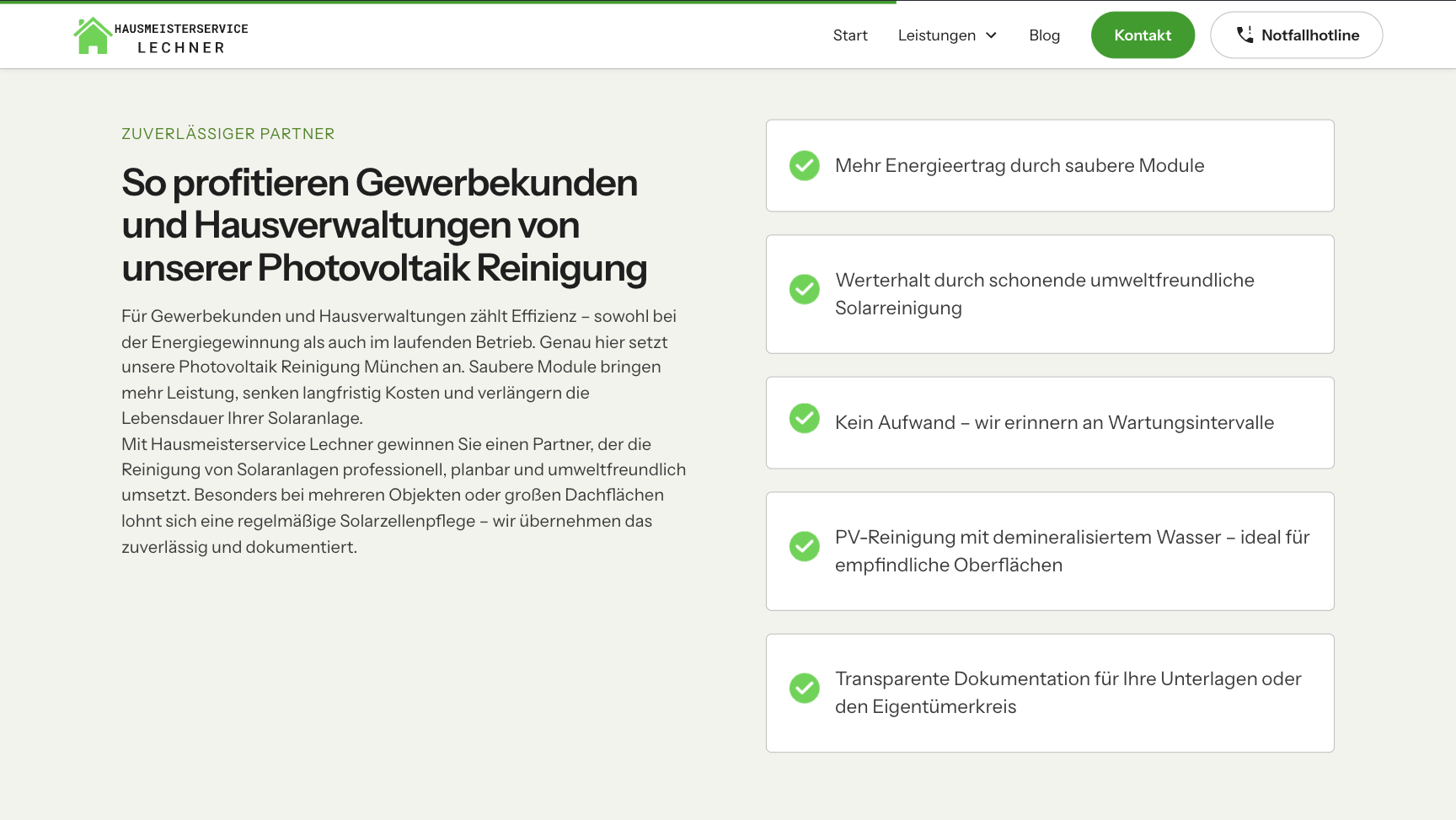The height and width of the screenshot is (820, 1456).
Task: Open the Leistungen menu item
Action: 936,35
